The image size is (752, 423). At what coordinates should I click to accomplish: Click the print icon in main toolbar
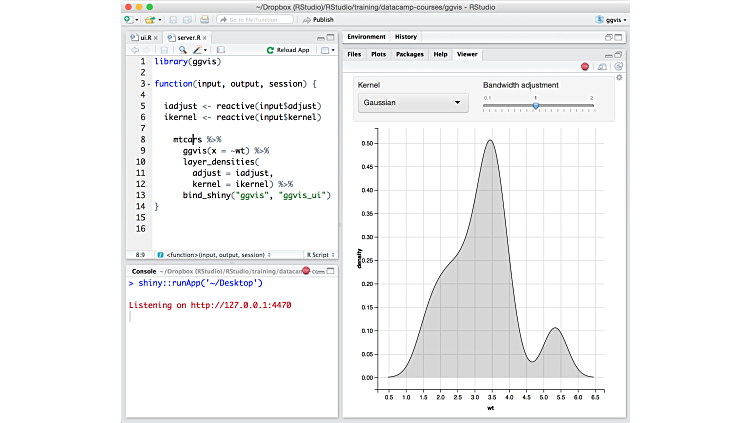coord(204,19)
